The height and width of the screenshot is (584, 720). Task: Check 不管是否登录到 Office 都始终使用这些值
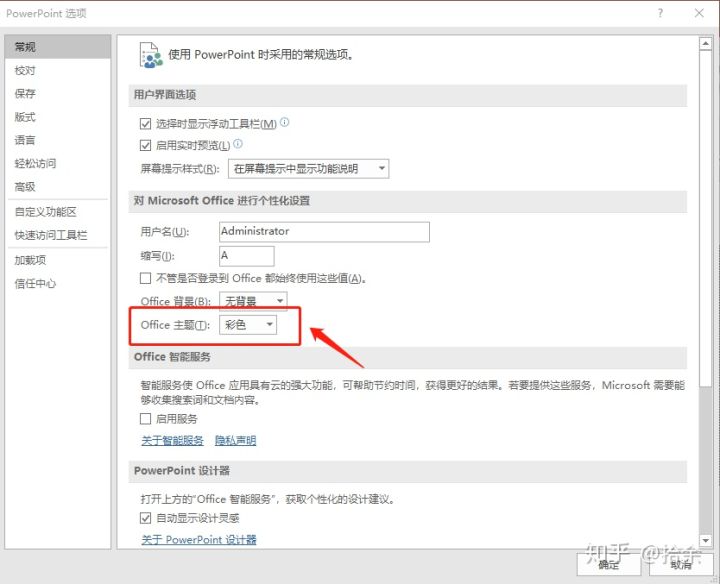(145, 278)
